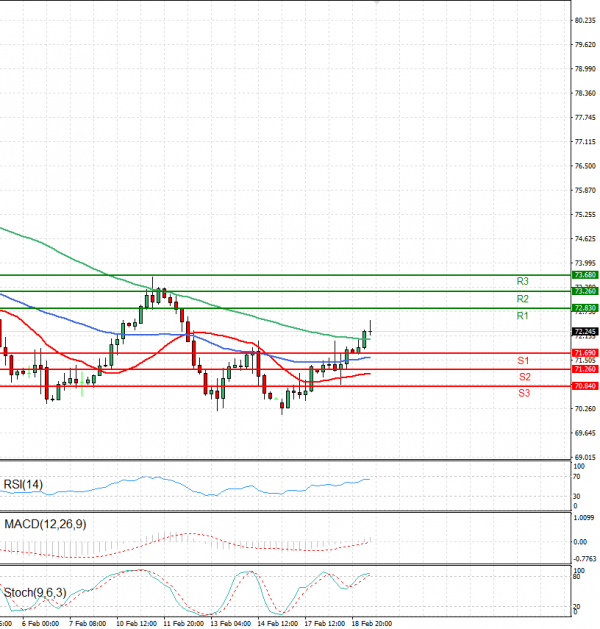Image resolution: width=600 pixels, height=629 pixels.
Task: Click the 6 Feb 00:00 time label
Action: (x=40, y=623)
